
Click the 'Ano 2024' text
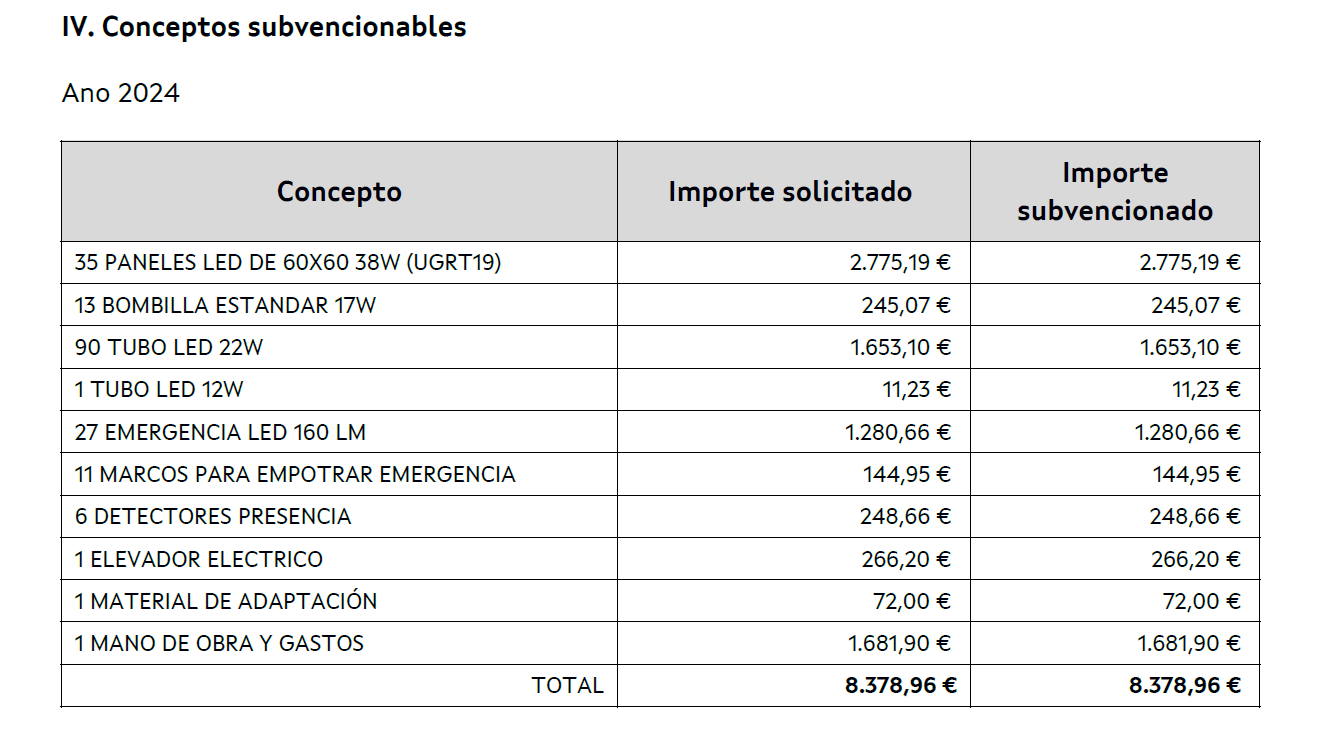pyautogui.click(x=121, y=93)
